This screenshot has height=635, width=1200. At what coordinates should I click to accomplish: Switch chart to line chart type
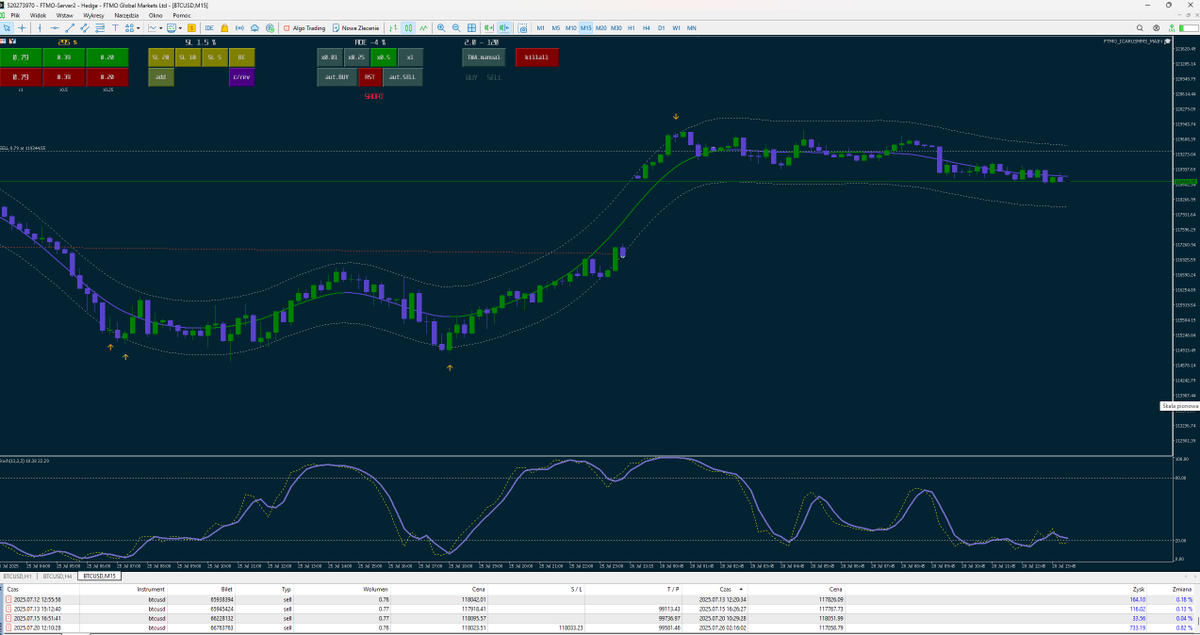424,28
